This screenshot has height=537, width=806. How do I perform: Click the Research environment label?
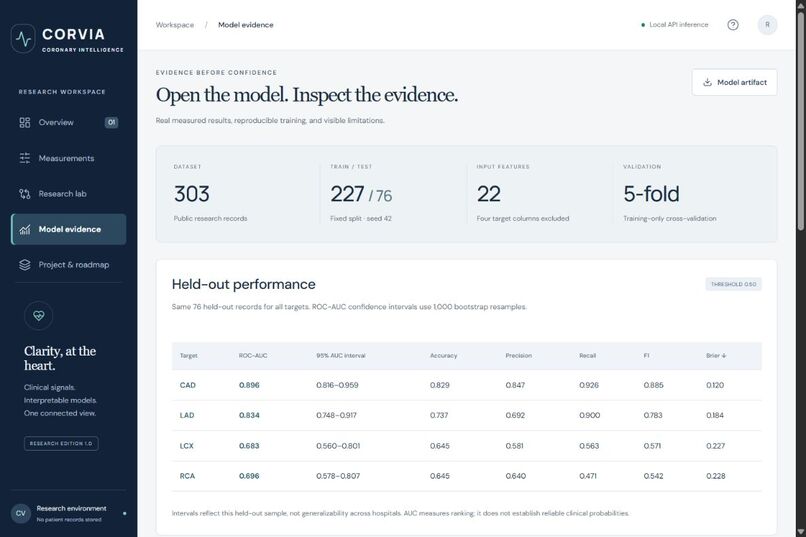[x=71, y=508]
